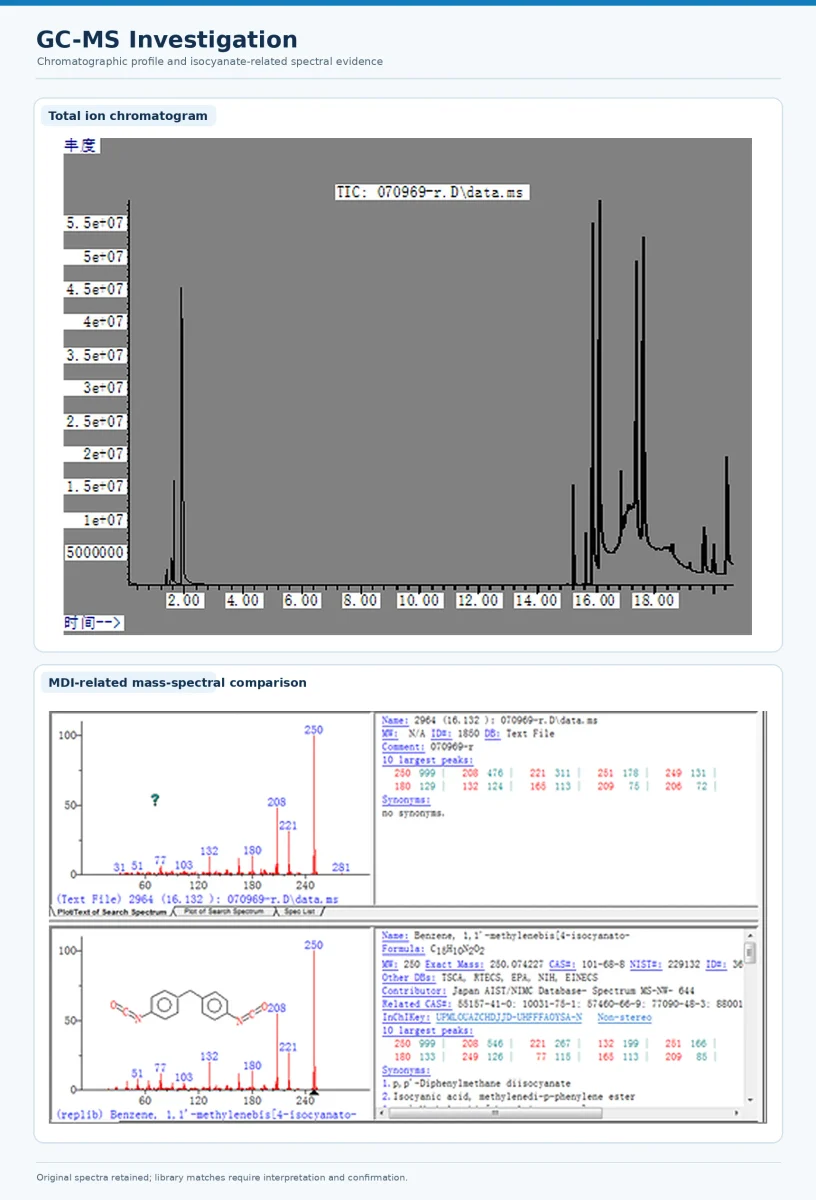Image resolution: width=816 pixels, height=1200 pixels.
Task: Click the 281 peak label in the search spectrum
Action: tap(341, 867)
